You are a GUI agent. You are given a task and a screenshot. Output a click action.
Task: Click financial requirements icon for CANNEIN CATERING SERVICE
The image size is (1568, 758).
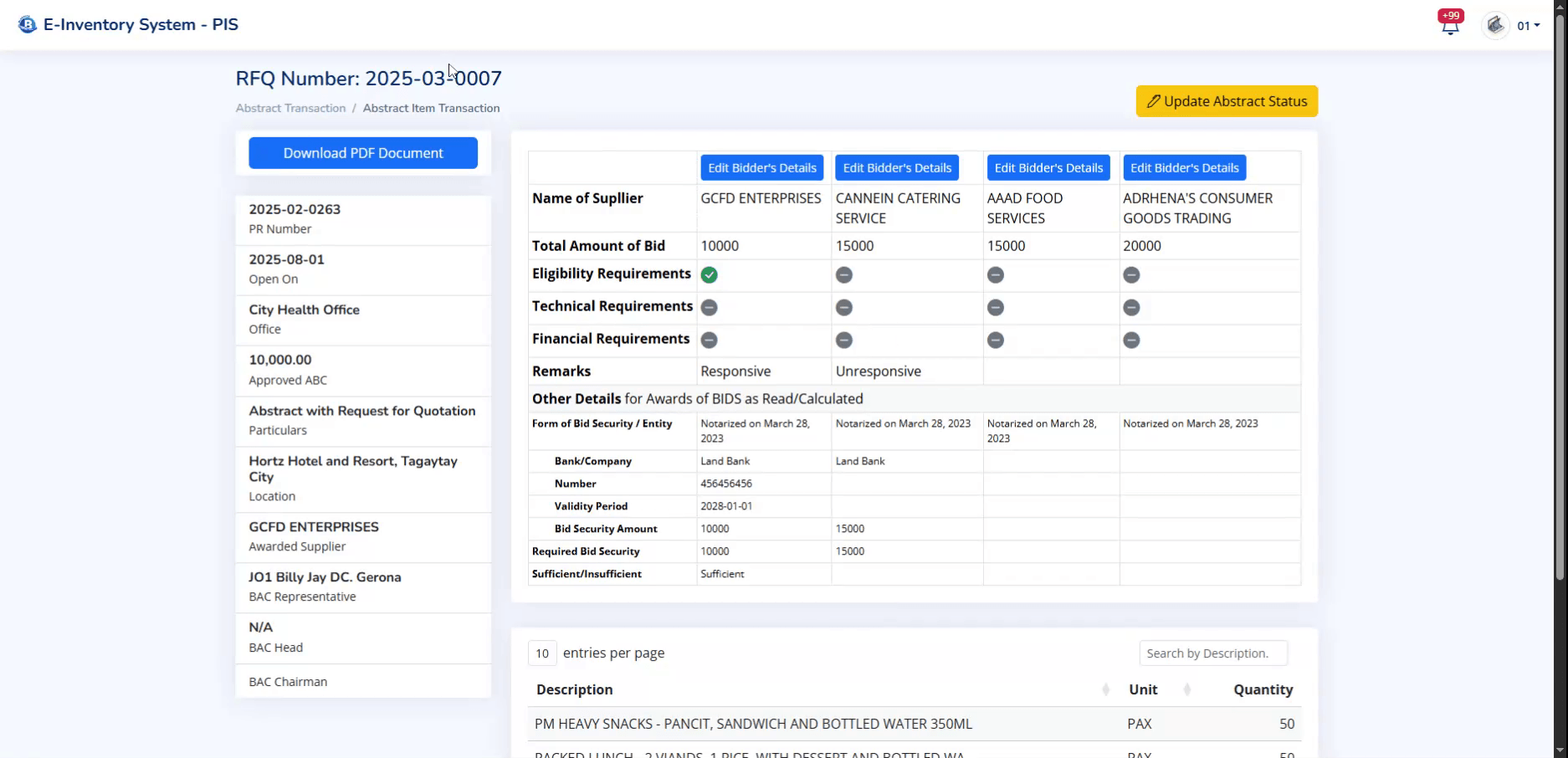(843, 341)
